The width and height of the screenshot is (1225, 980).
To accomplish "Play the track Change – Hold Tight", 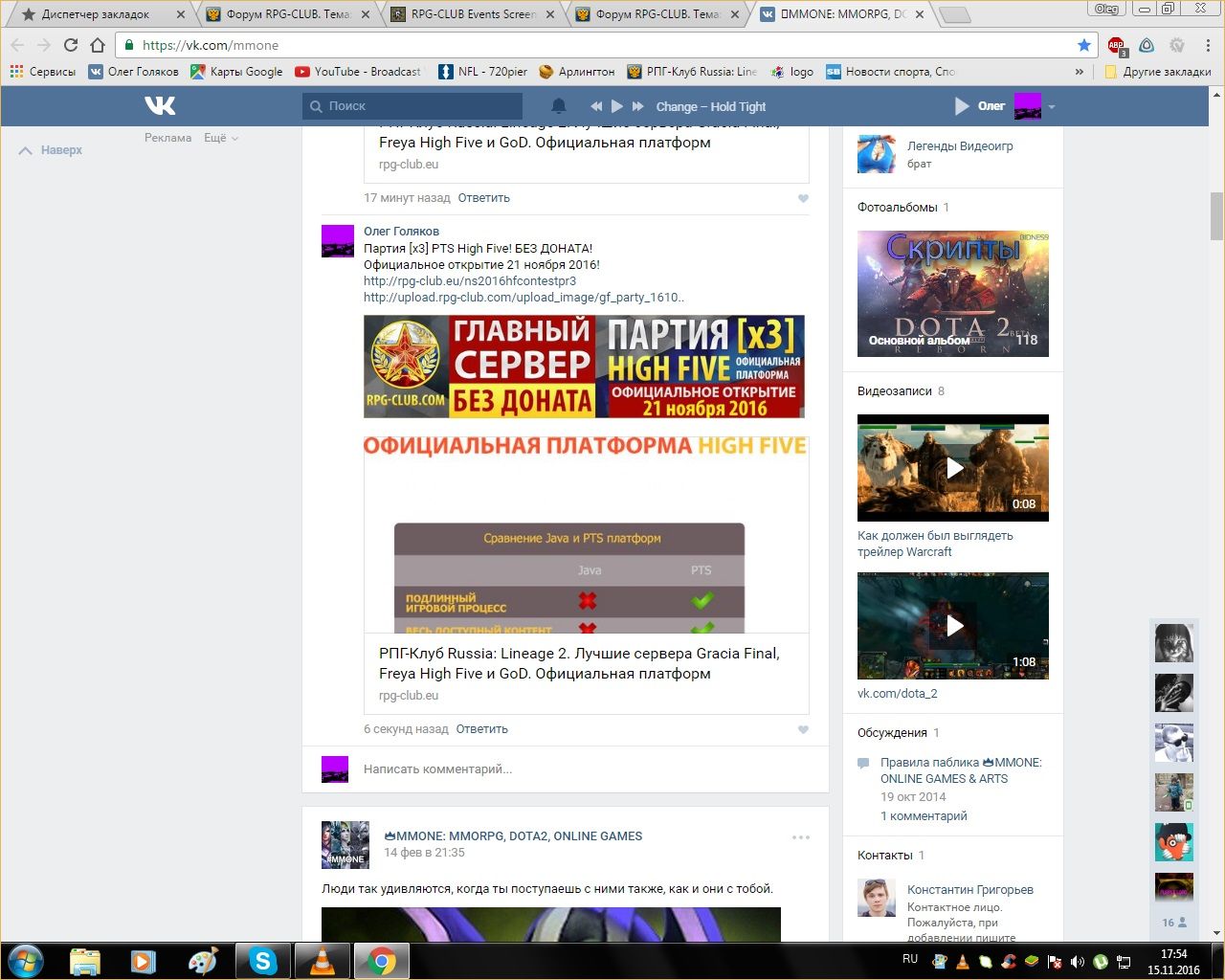I will [x=617, y=106].
